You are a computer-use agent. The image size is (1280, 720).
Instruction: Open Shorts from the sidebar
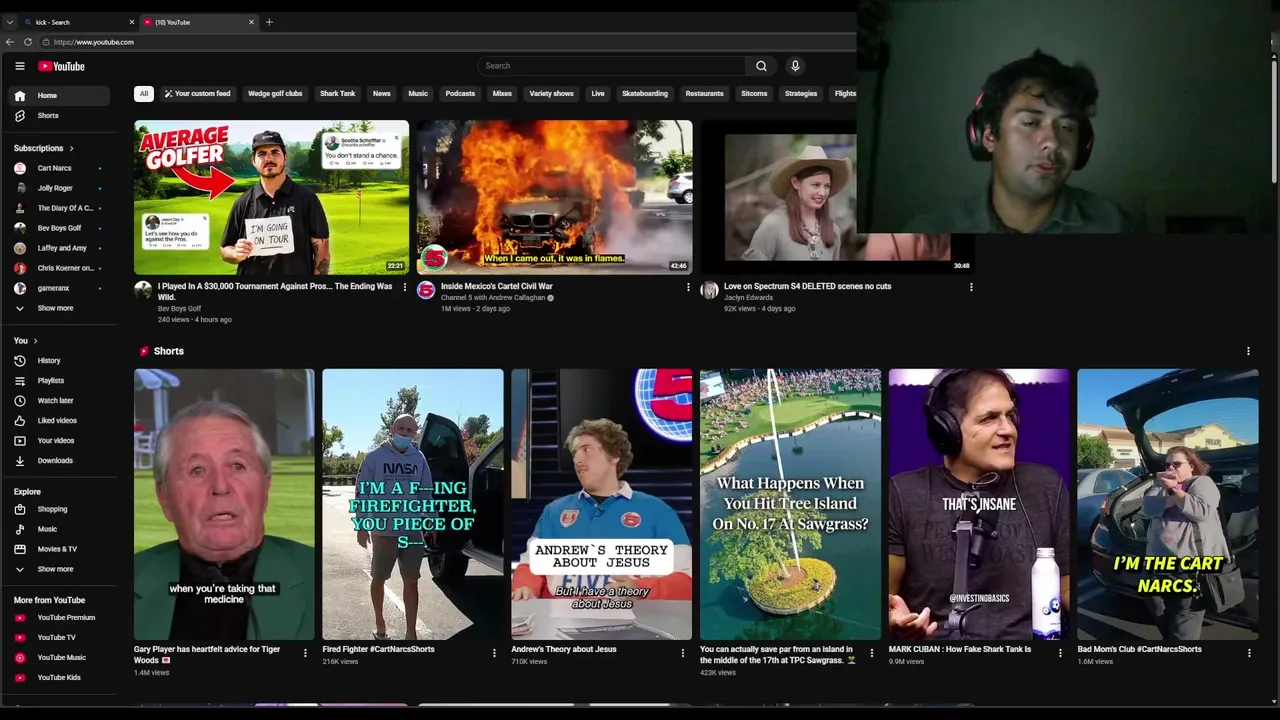tap(59, 115)
